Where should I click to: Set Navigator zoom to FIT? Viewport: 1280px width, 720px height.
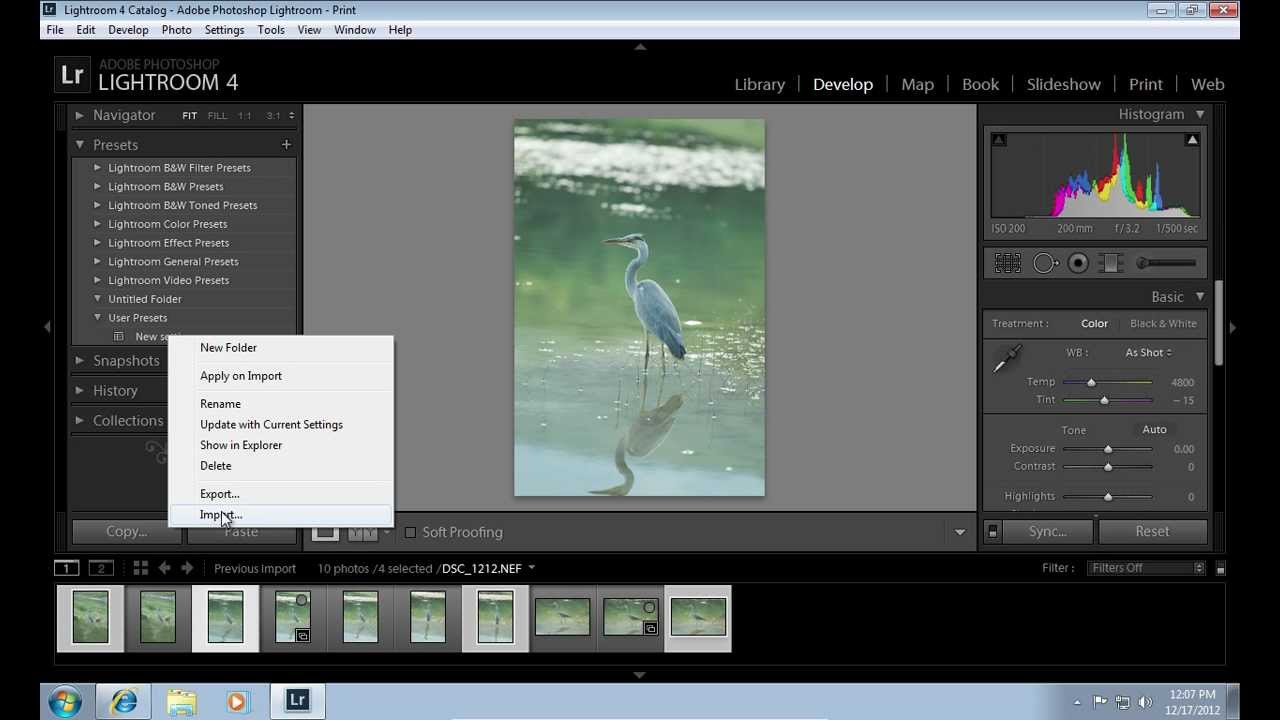pyautogui.click(x=189, y=116)
